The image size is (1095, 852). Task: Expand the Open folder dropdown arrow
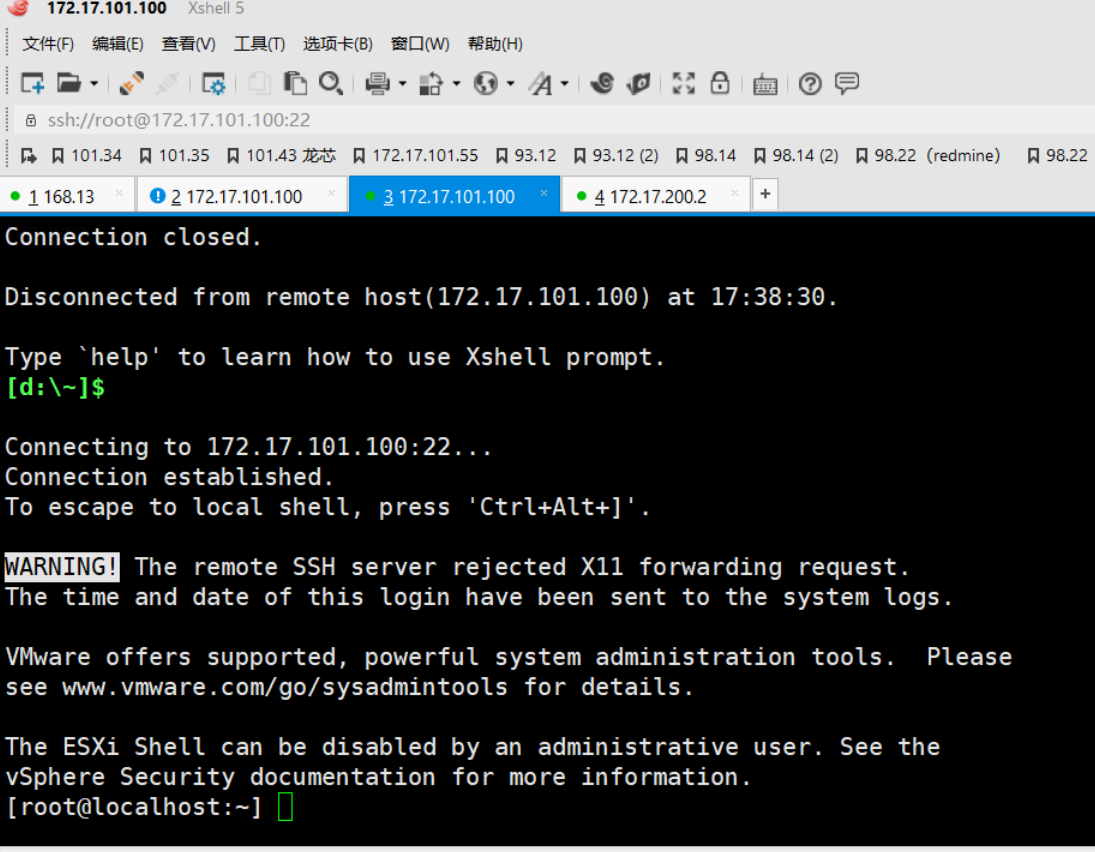point(94,85)
